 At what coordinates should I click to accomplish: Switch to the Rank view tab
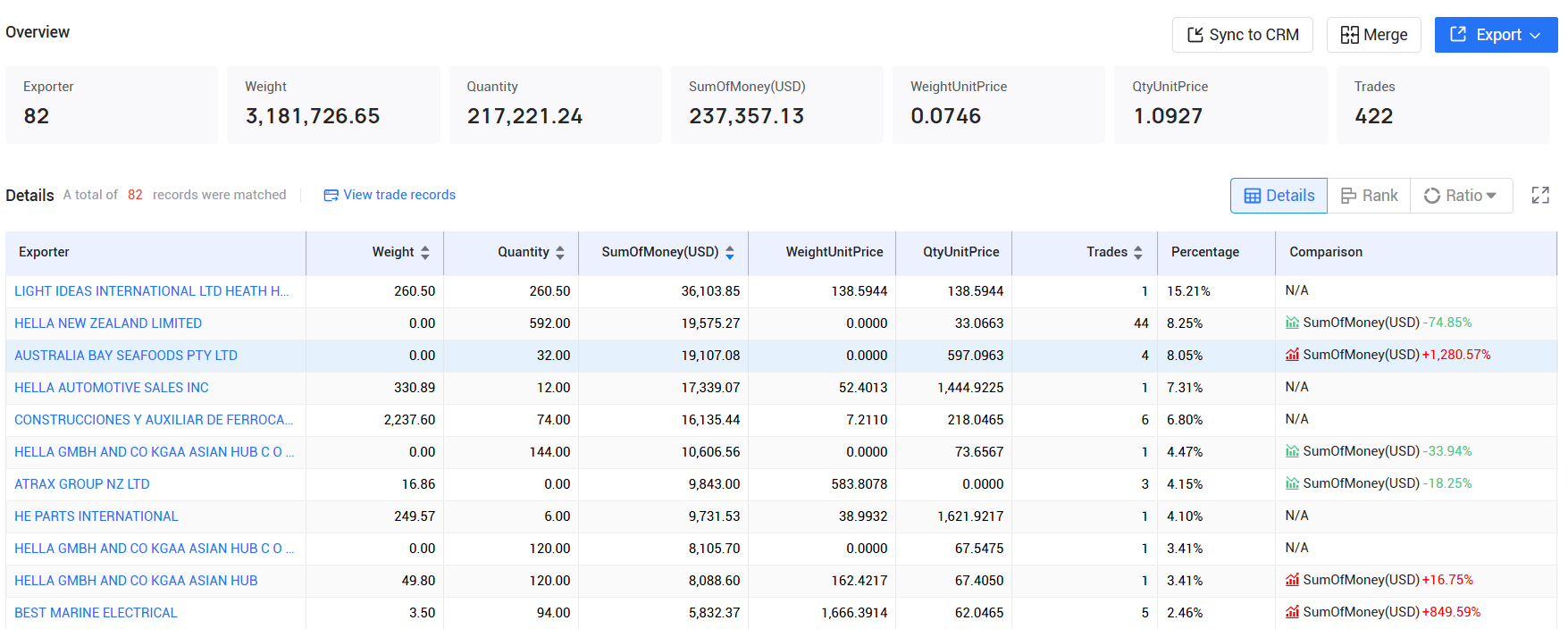[x=1369, y=196]
